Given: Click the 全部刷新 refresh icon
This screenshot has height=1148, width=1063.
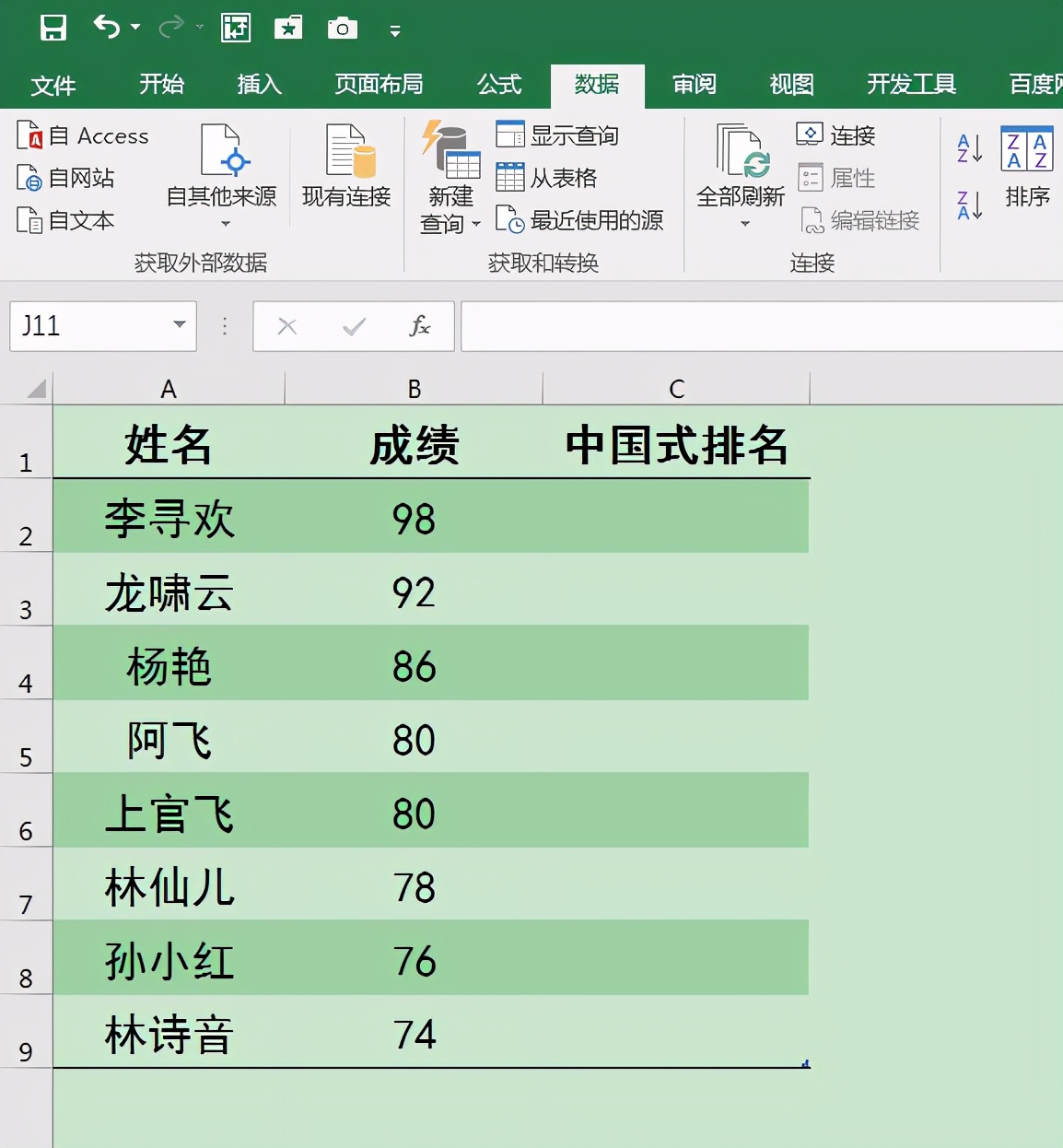Looking at the screenshot, I should (x=742, y=150).
